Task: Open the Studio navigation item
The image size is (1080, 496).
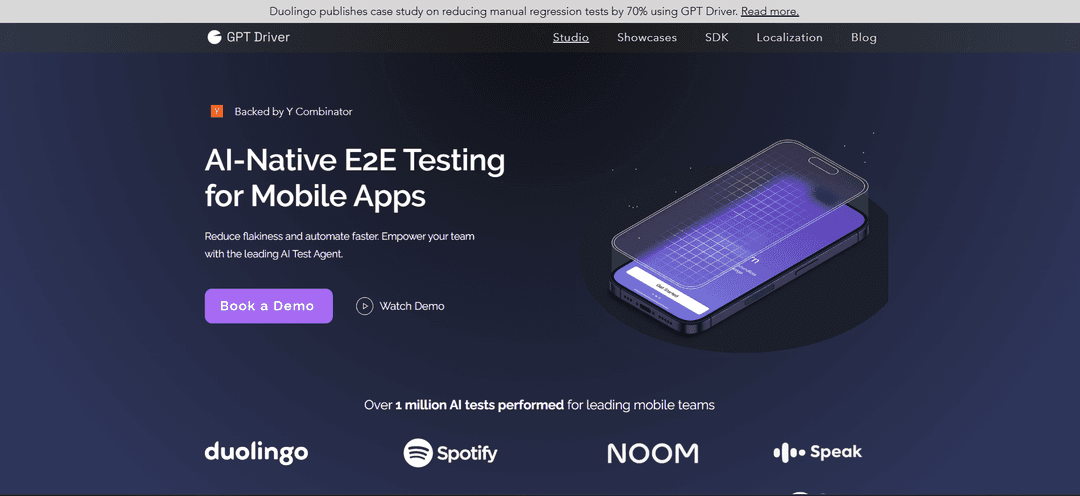Action: (571, 37)
